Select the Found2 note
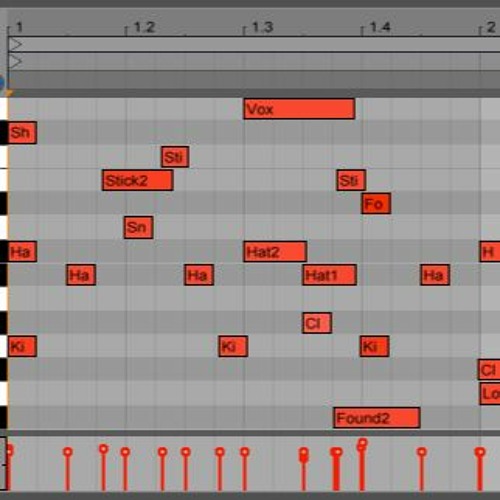The width and height of the screenshot is (500, 500). tap(377, 418)
